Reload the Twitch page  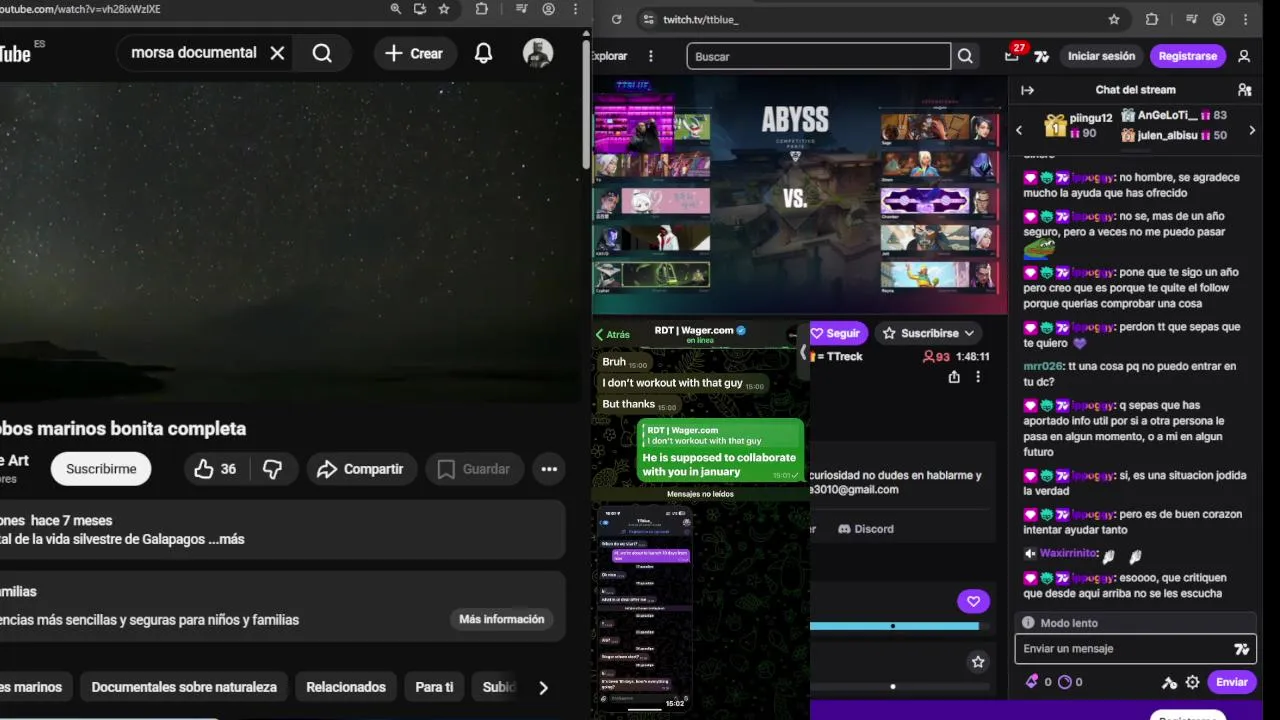click(616, 19)
